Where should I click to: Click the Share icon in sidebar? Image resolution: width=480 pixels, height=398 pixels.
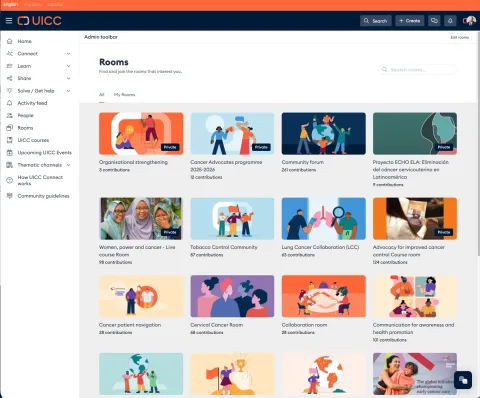pyautogui.click(x=10, y=78)
